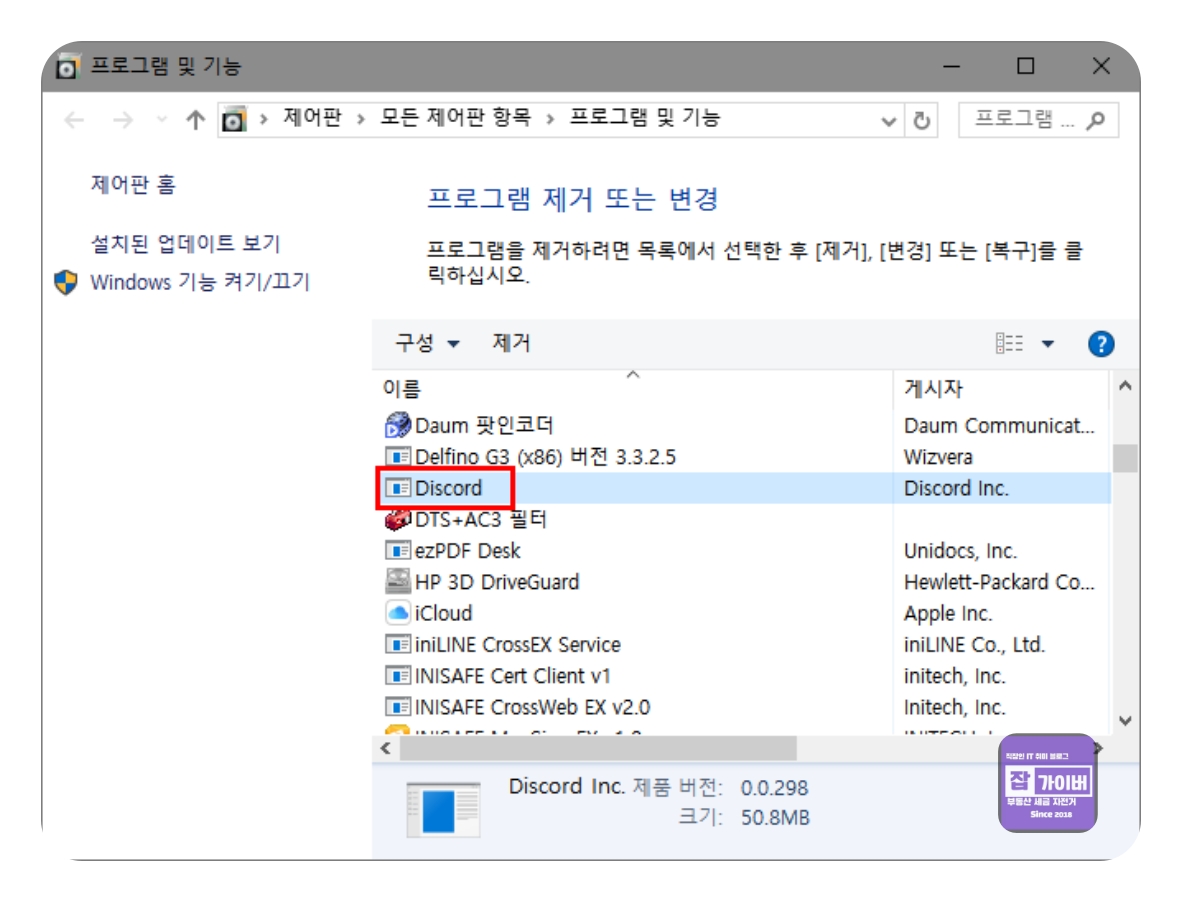Click the Daum Communicat... publisher cell

point(999,425)
